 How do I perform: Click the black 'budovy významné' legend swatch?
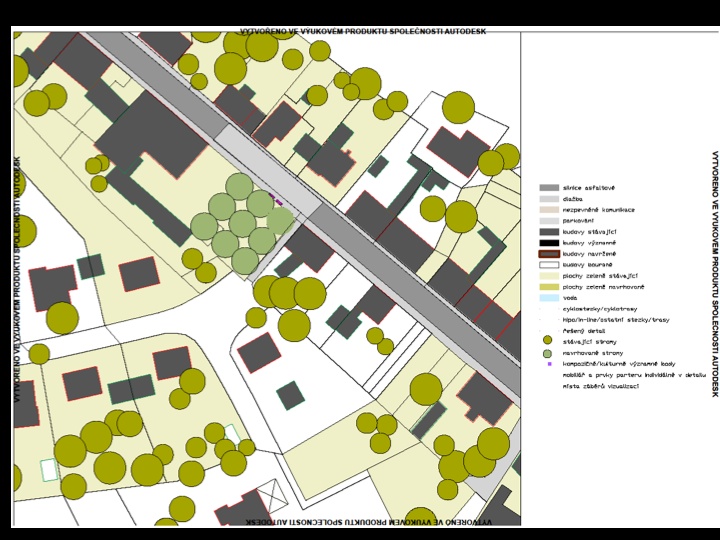pyautogui.click(x=549, y=243)
